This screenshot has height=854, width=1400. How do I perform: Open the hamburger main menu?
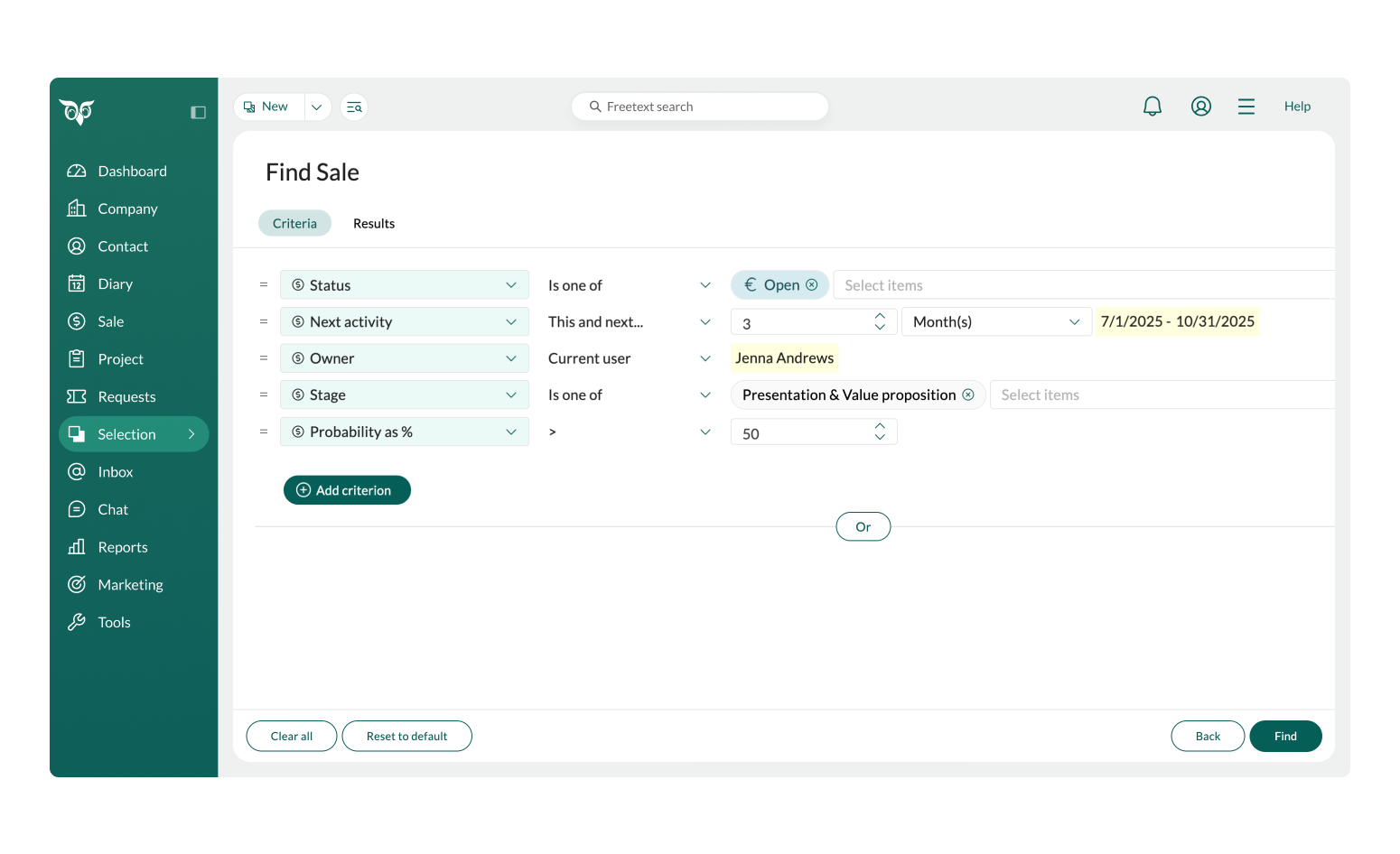coord(1246,107)
